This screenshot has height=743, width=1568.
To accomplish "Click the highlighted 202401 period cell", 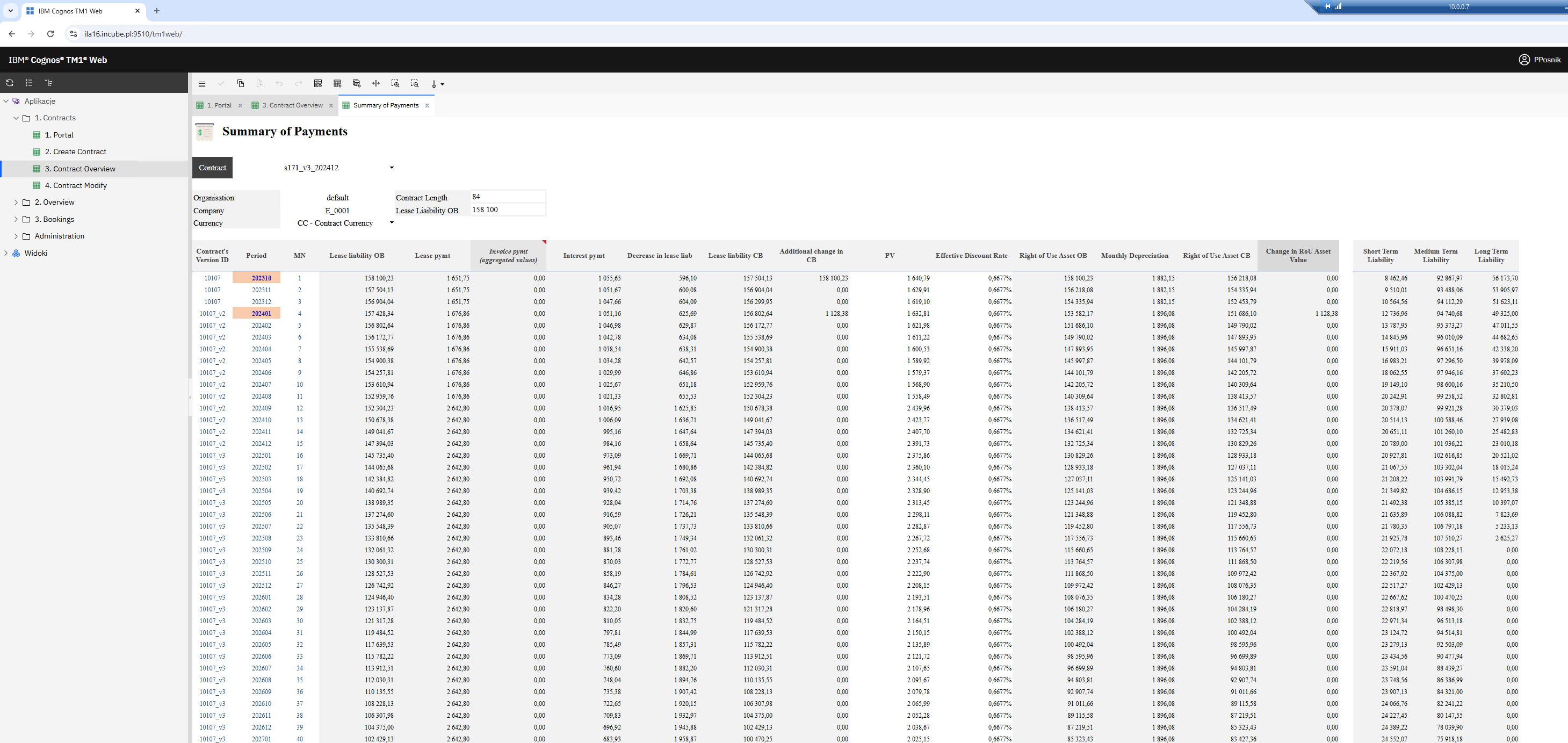I will (x=261, y=314).
